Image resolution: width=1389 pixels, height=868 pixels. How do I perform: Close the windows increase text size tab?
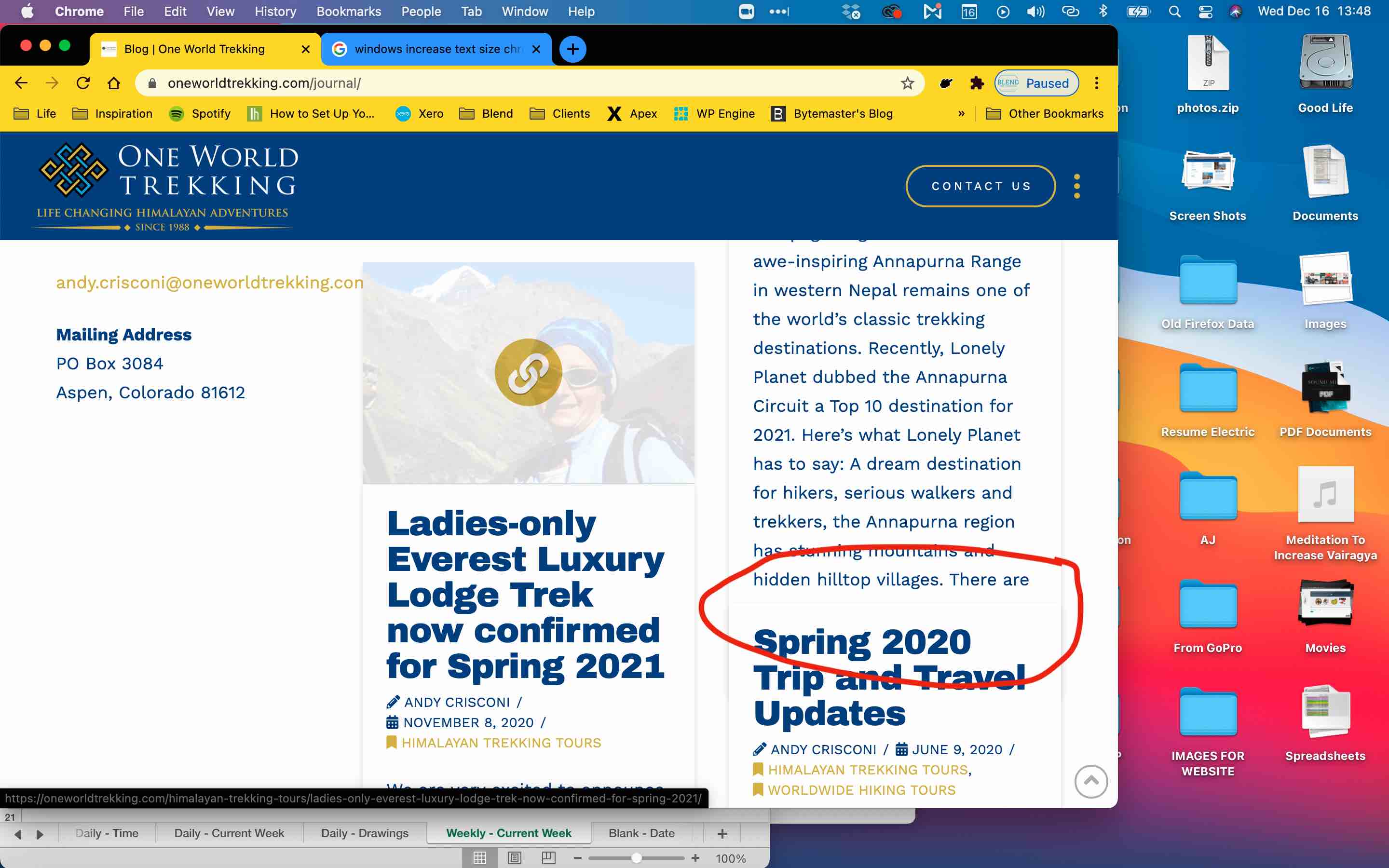536,49
